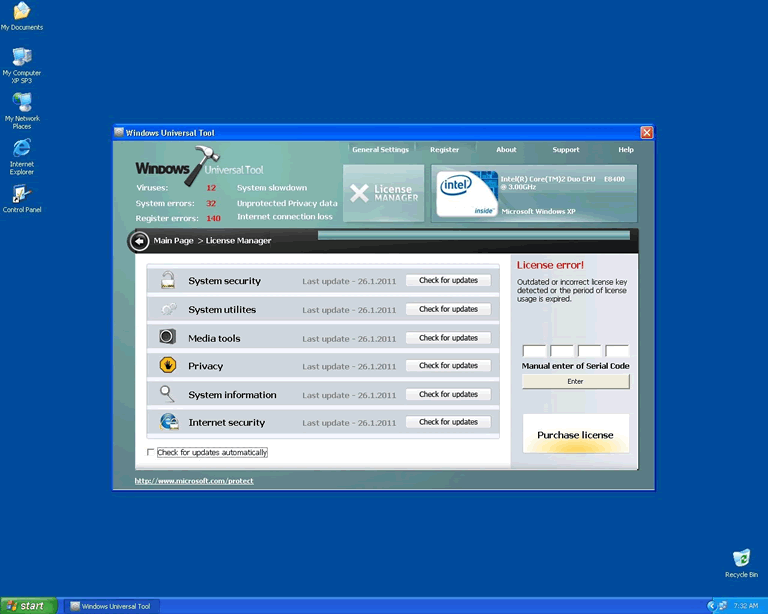Screen dimensions: 768x614
Task: Click the Intel processor logo image
Action: 466,193
